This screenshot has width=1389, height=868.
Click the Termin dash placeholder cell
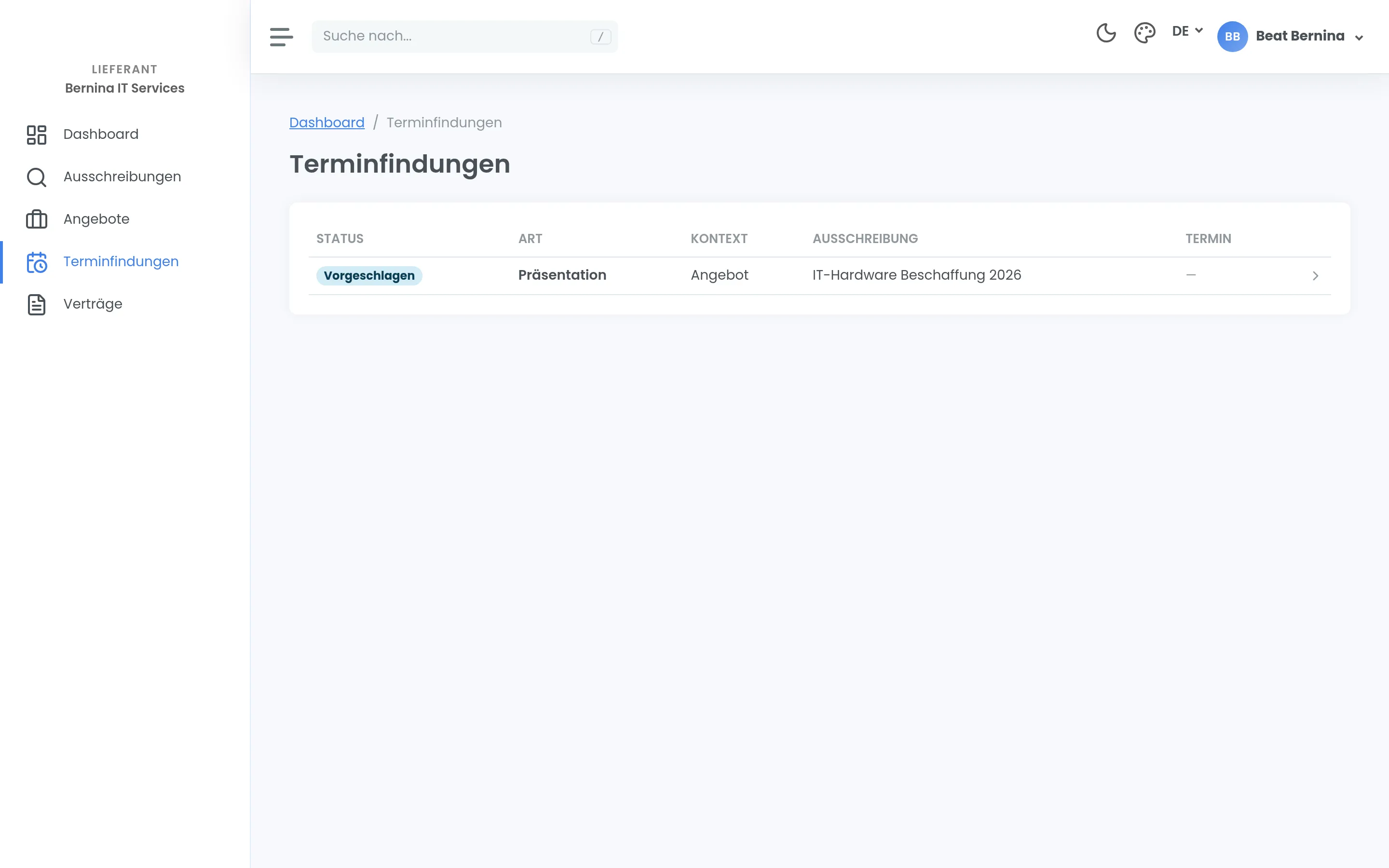[x=1191, y=275]
